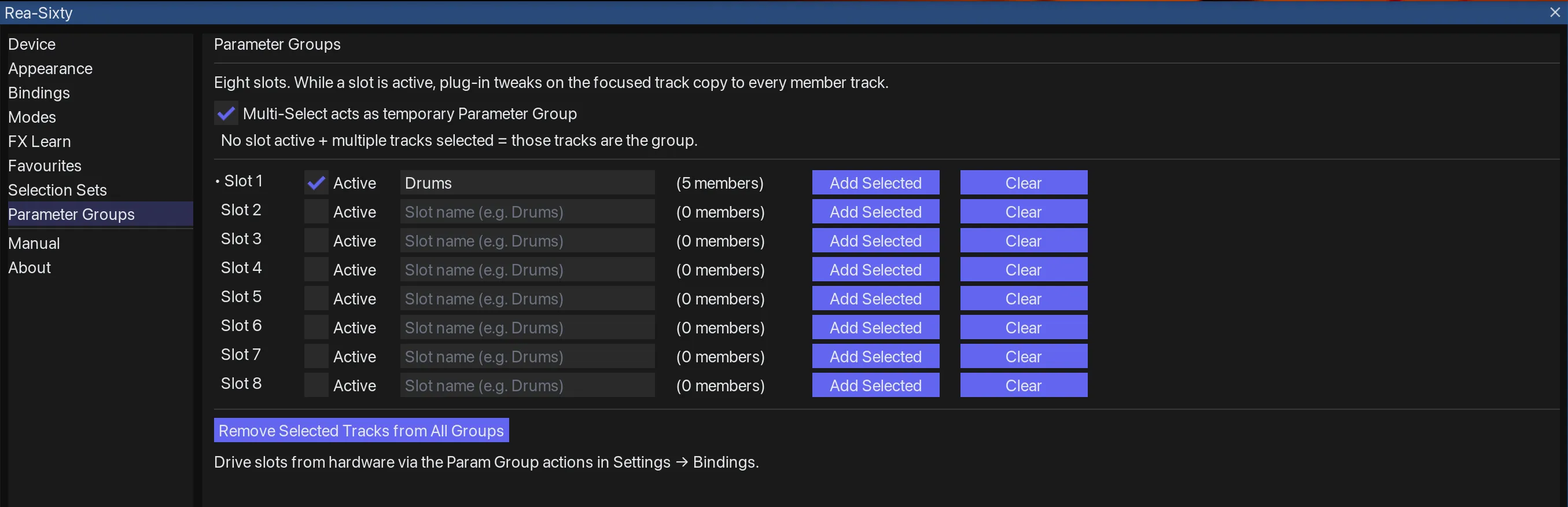Viewport: 1568px width, 507px height.
Task: Click the Slot 4 name input field
Action: coord(527,270)
